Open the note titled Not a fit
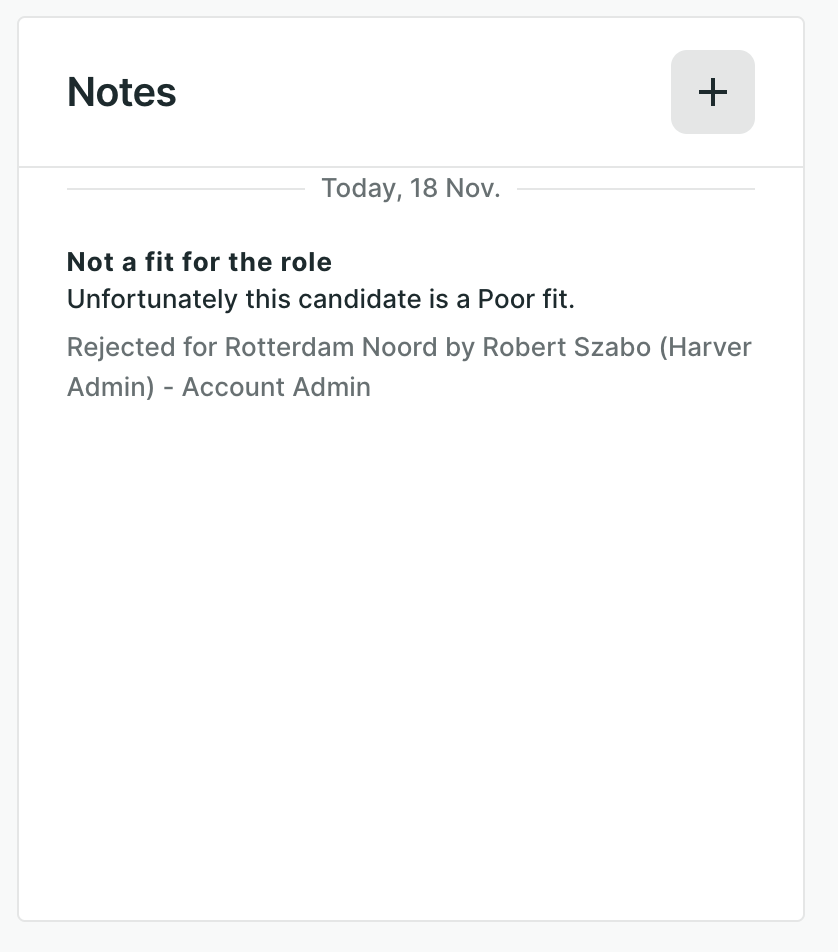 (x=199, y=262)
